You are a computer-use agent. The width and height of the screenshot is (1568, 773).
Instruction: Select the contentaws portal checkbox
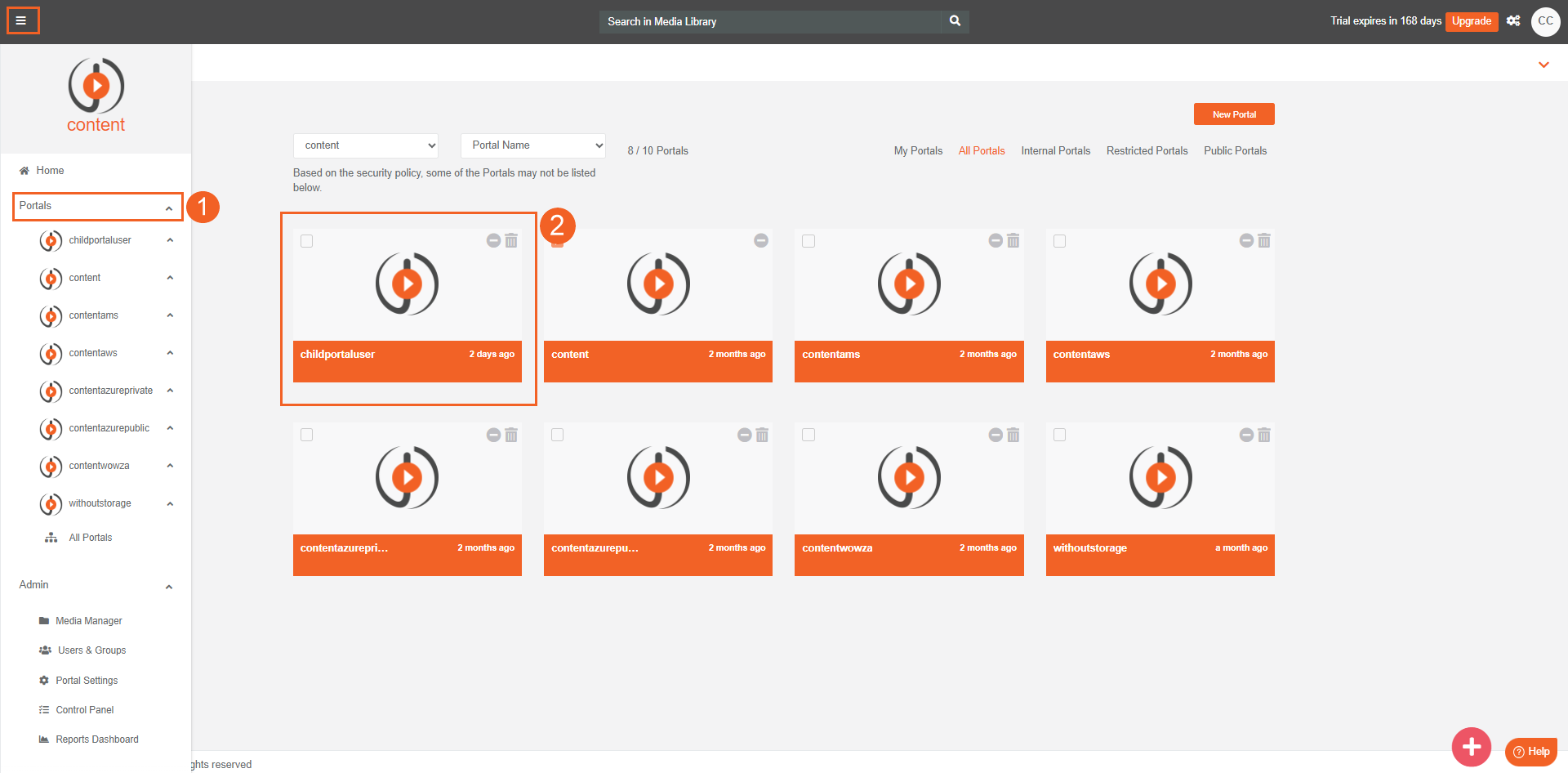coord(1060,241)
